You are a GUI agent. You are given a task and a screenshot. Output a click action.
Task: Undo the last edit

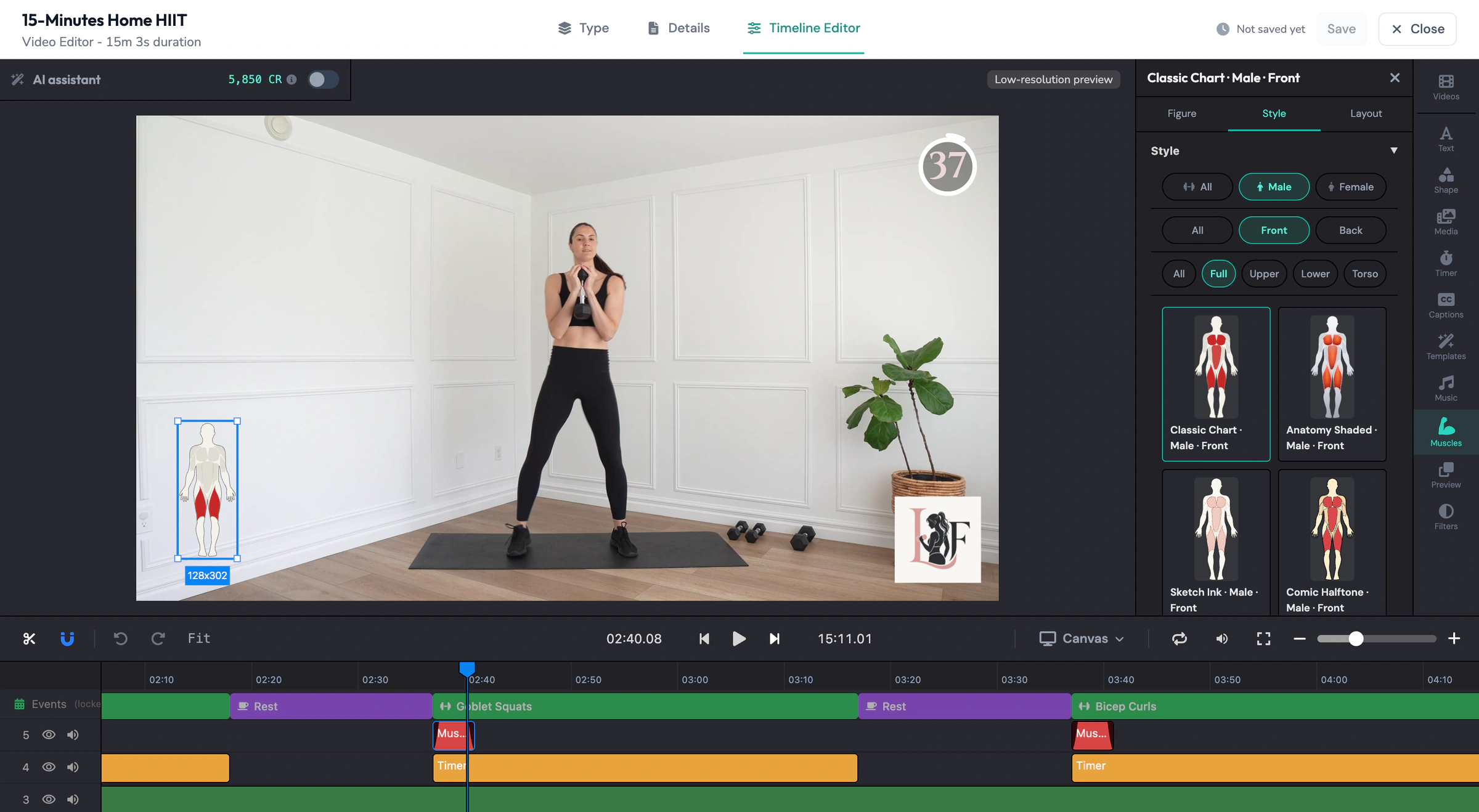click(121, 638)
